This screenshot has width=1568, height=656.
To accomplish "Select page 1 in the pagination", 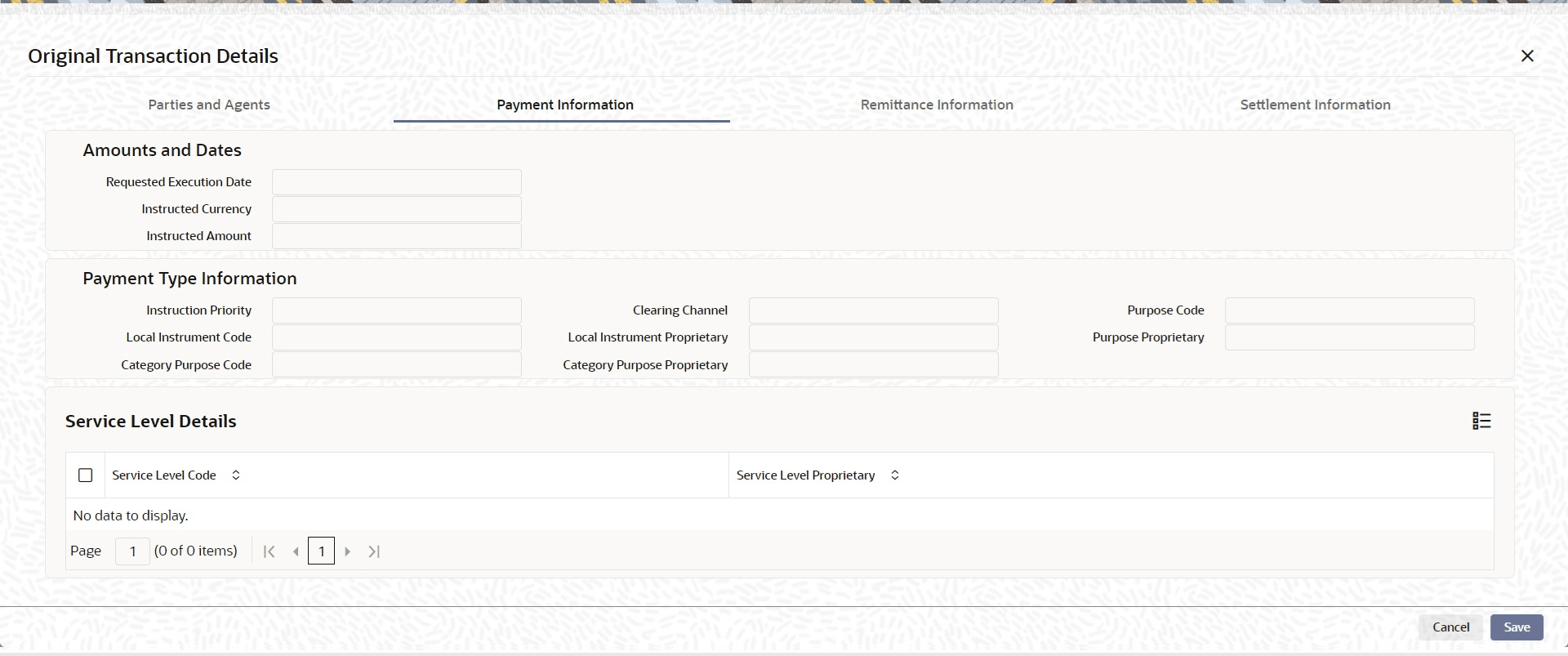I will coord(322,551).
